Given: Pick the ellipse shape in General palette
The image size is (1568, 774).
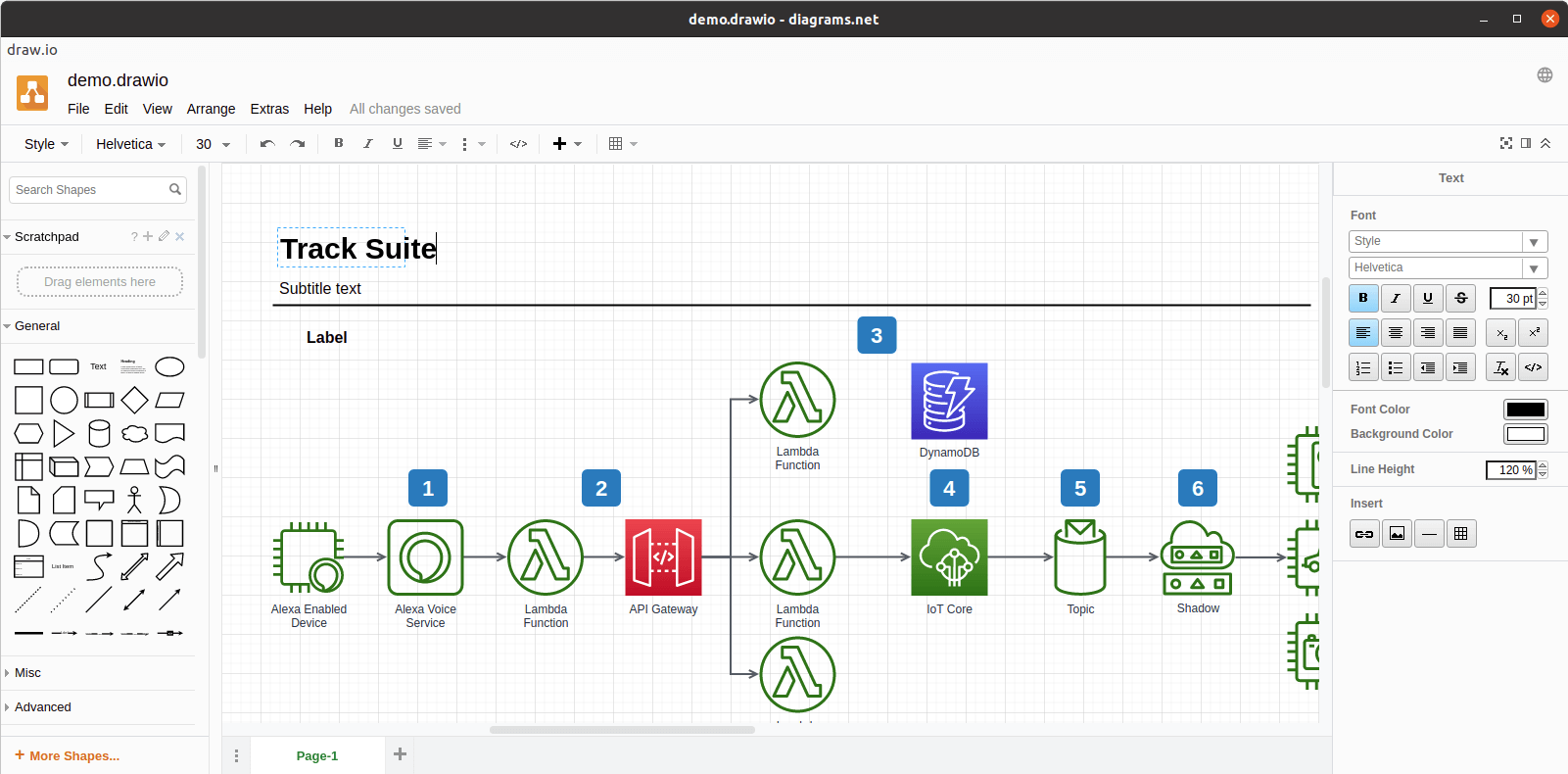Looking at the screenshot, I should point(169,366).
